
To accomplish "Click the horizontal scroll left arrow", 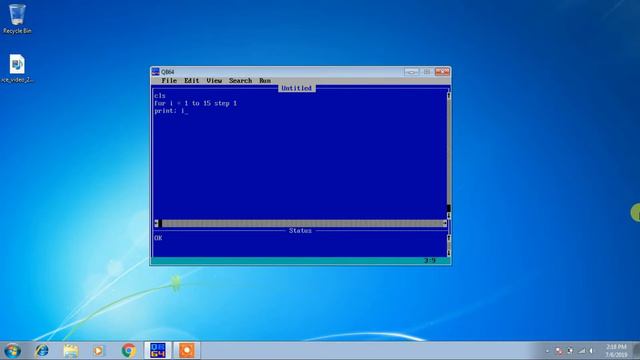I will click(x=156, y=223).
